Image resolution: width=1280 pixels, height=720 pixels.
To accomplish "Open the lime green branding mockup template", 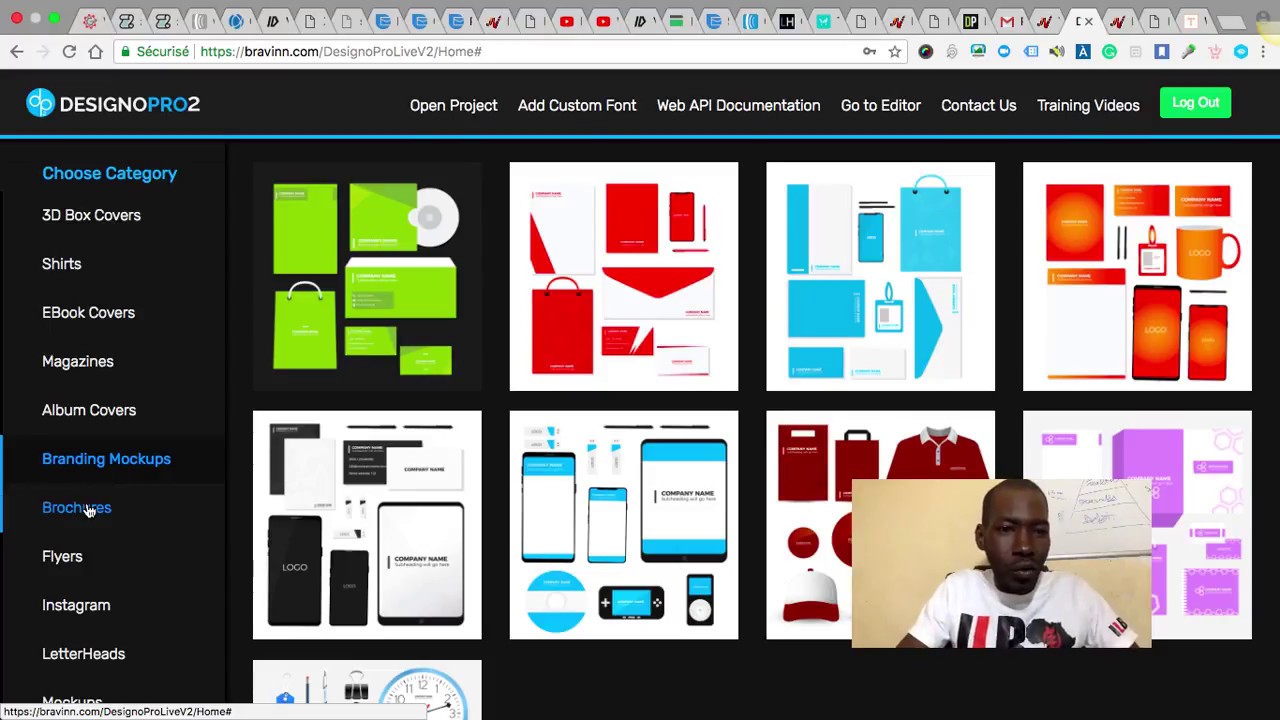I will click(x=367, y=276).
